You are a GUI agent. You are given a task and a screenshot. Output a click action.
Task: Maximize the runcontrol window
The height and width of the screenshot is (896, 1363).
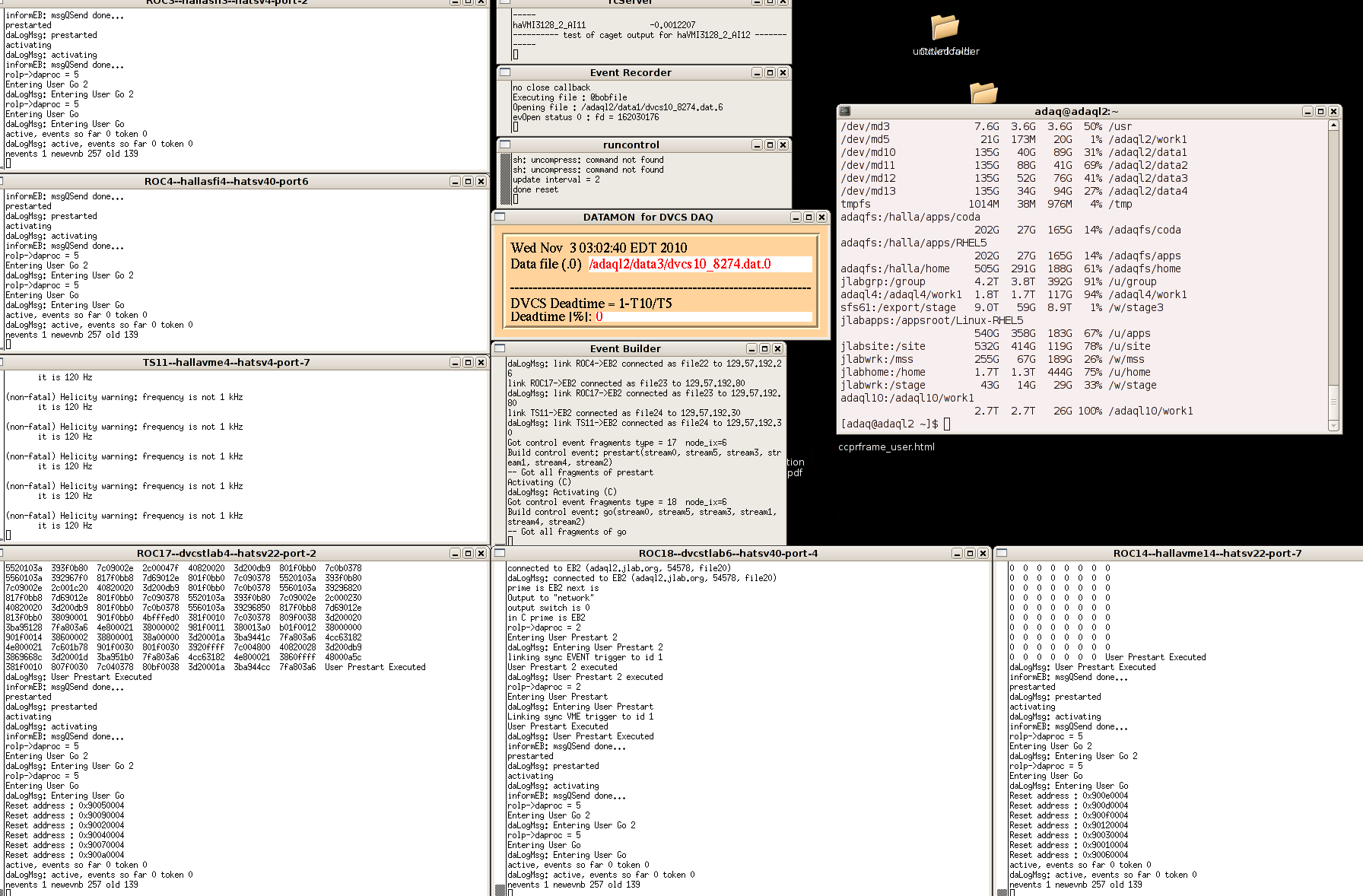[770, 145]
